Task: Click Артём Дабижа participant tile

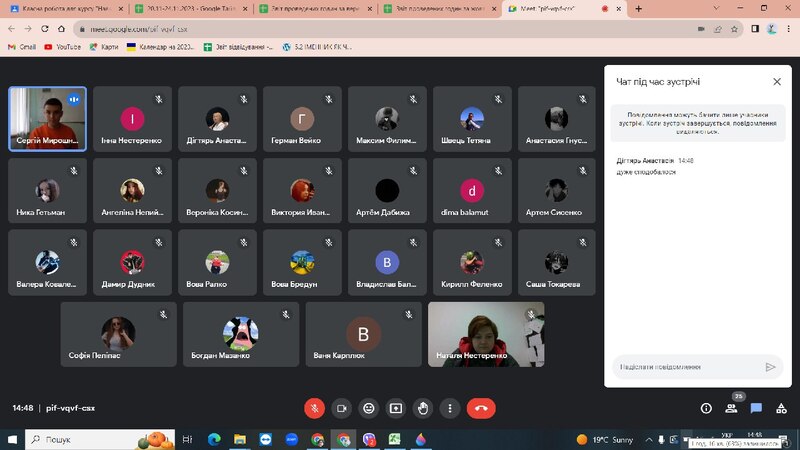Action: point(387,191)
